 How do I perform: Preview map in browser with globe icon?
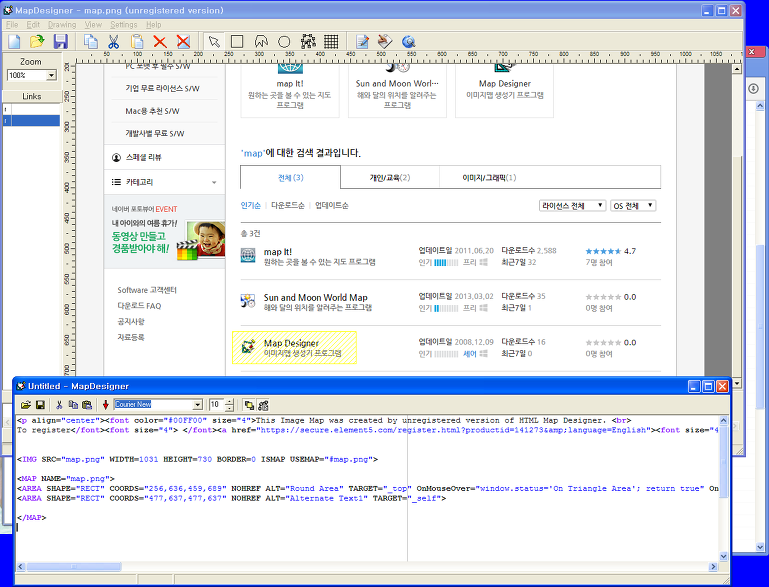(409, 42)
